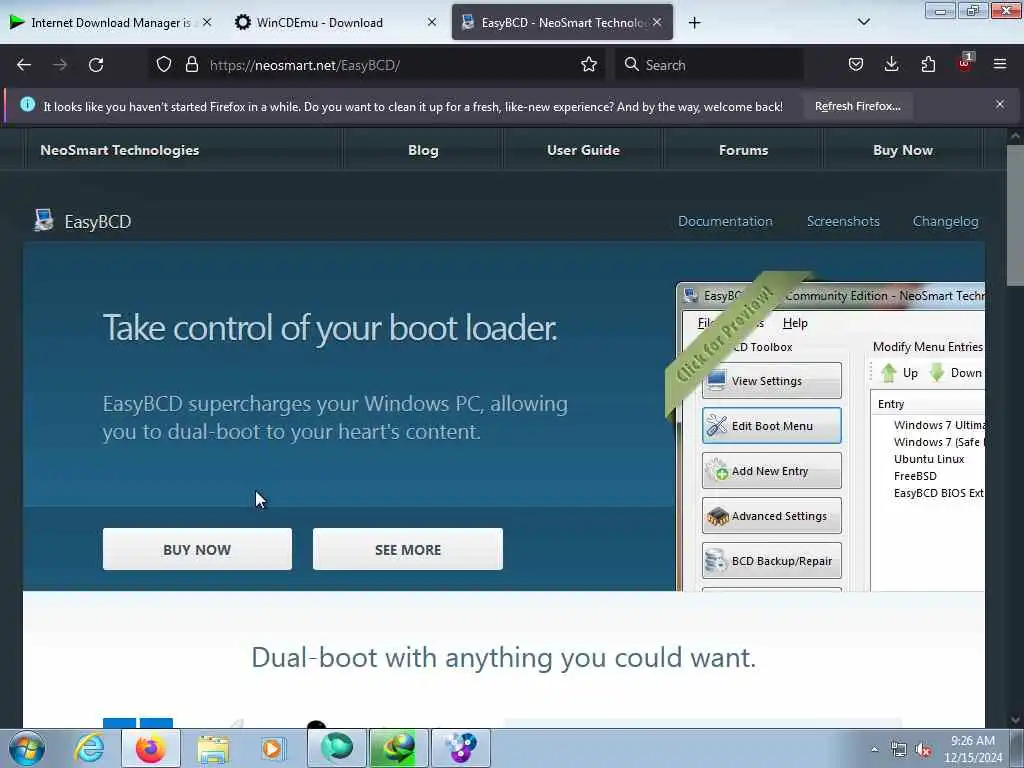1024x768 pixels.
Task: Click Advanced Settings in preview
Action: [771, 516]
